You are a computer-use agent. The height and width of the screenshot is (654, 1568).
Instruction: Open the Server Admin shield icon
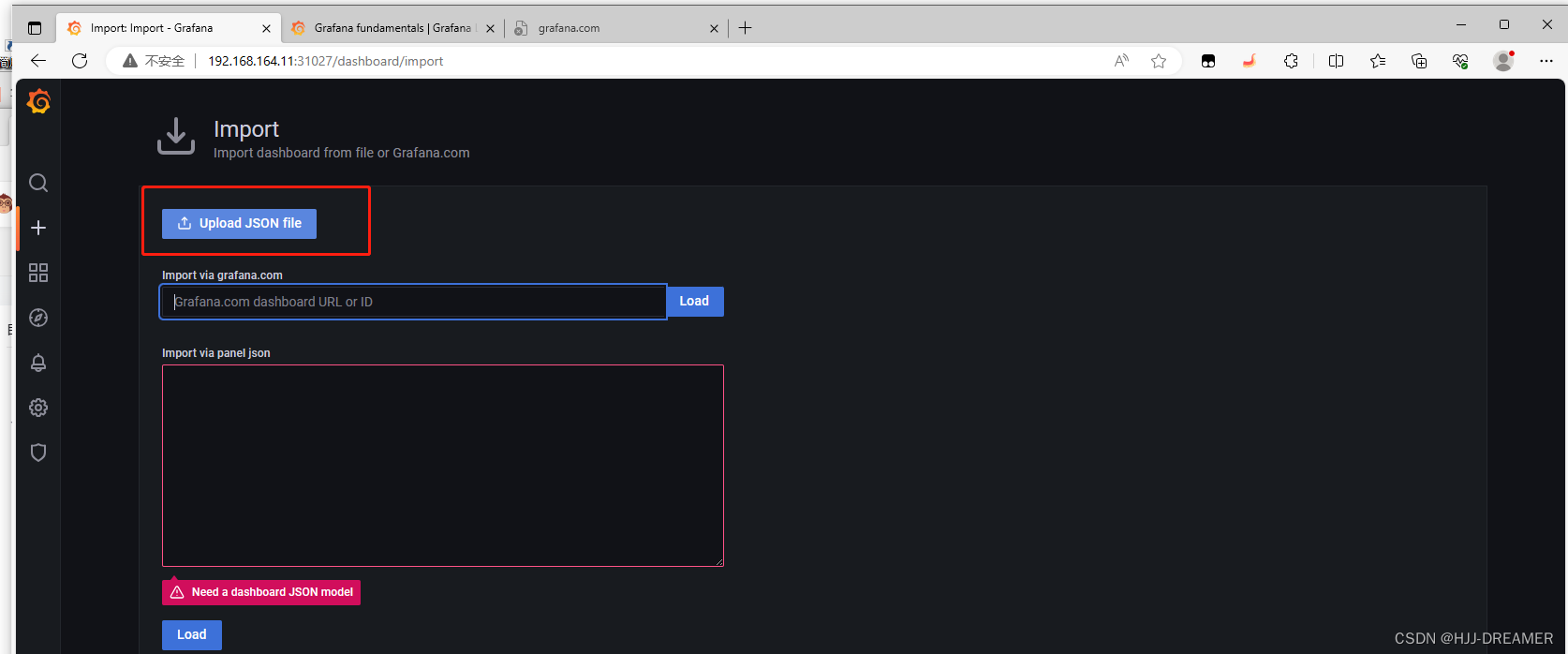click(38, 453)
